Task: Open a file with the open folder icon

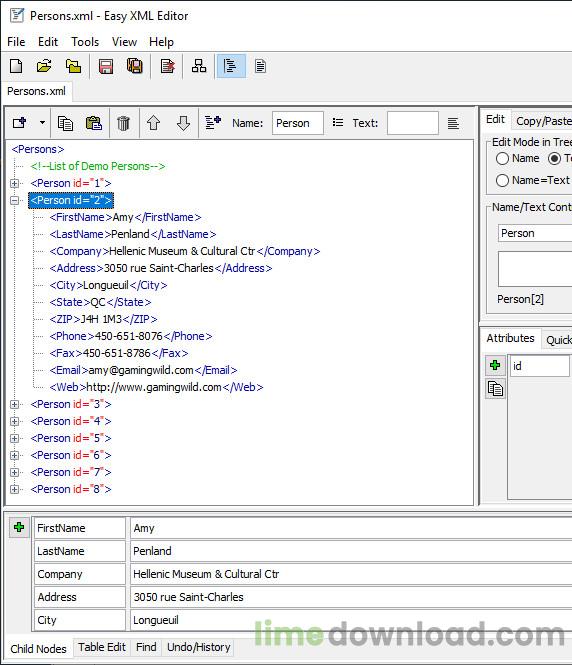Action: tap(44, 66)
